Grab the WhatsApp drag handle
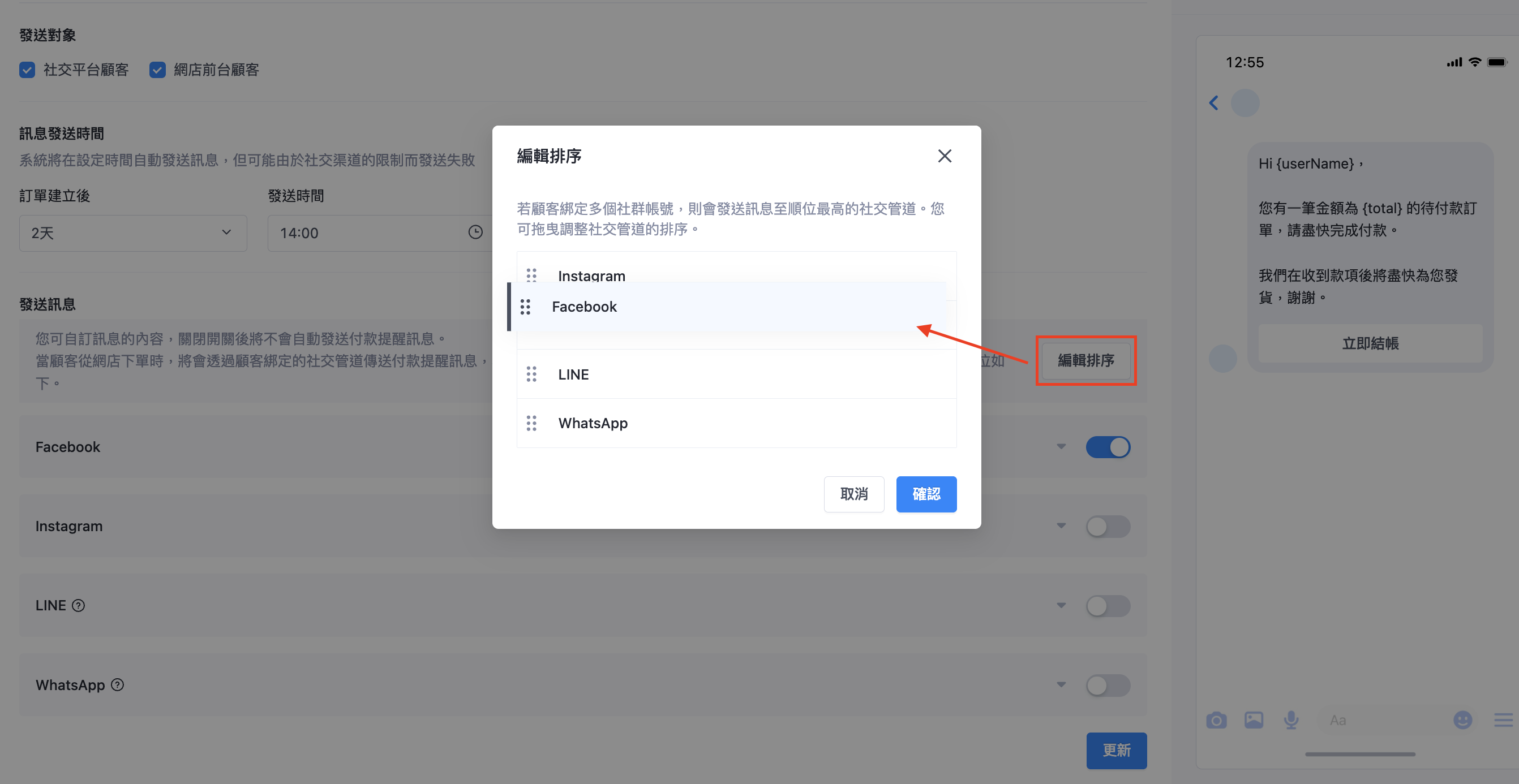1519x784 pixels. (531, 423)
